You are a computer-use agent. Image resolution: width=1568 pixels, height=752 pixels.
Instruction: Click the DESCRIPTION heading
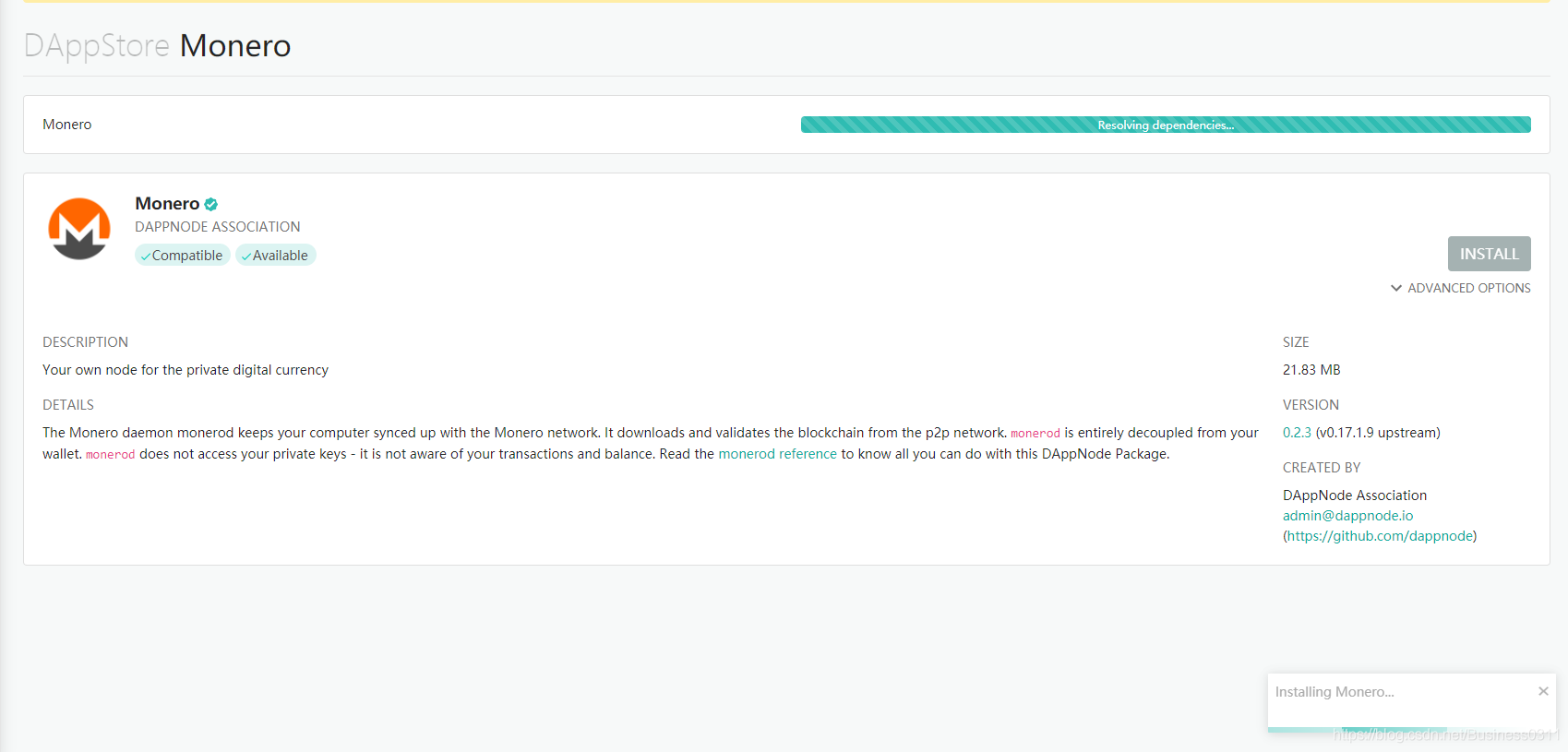click(x=85, y=342)
